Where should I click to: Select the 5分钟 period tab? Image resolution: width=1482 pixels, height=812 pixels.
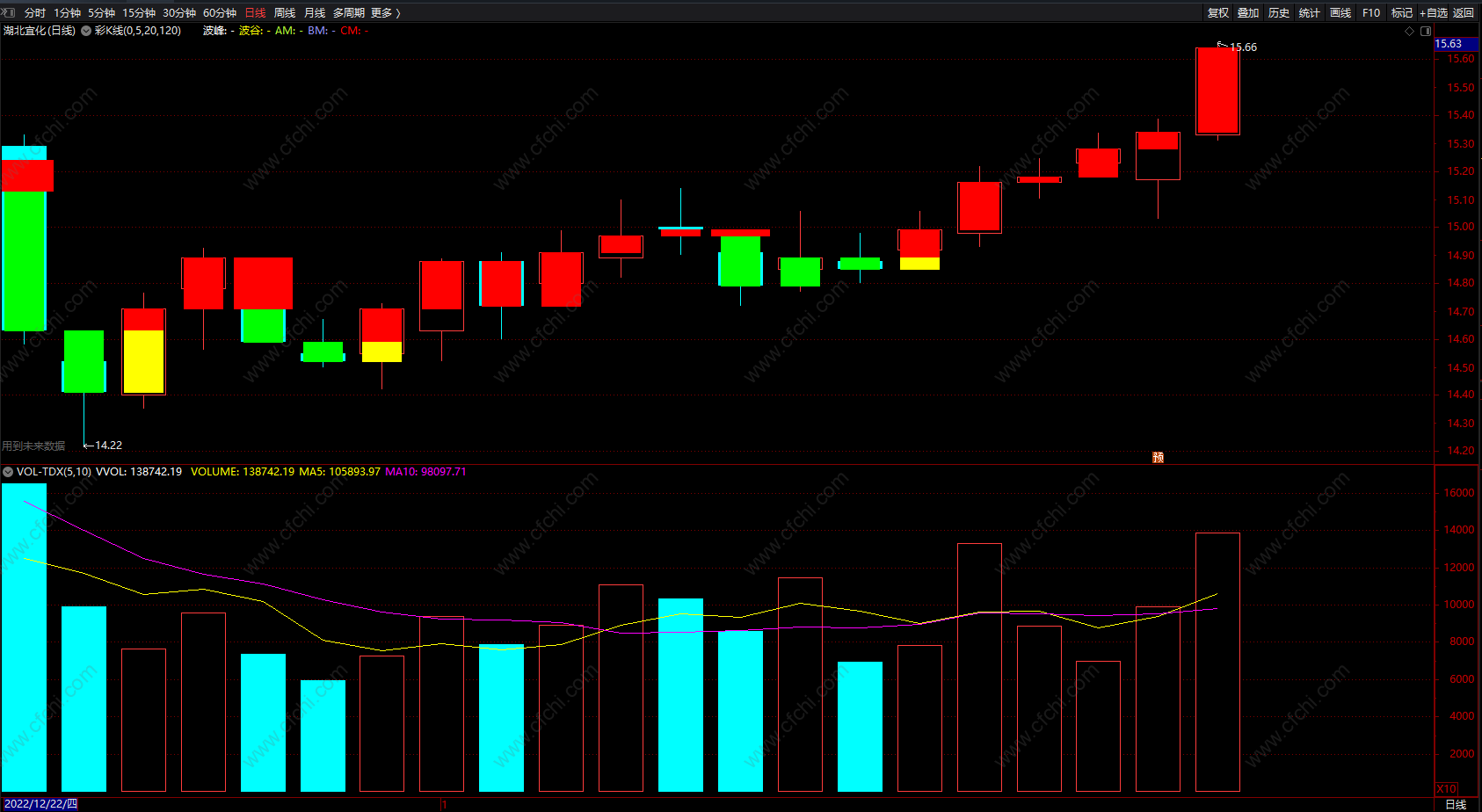click(101, 12)
